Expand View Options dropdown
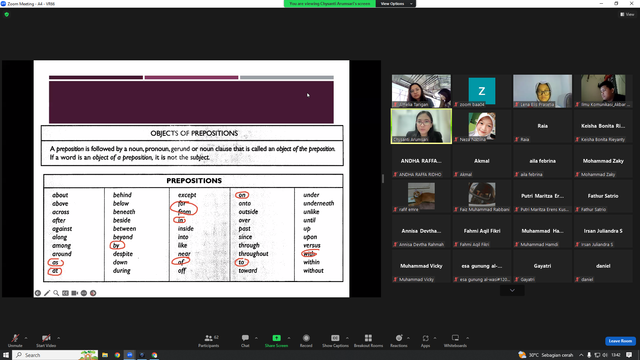 click(396, 4)
